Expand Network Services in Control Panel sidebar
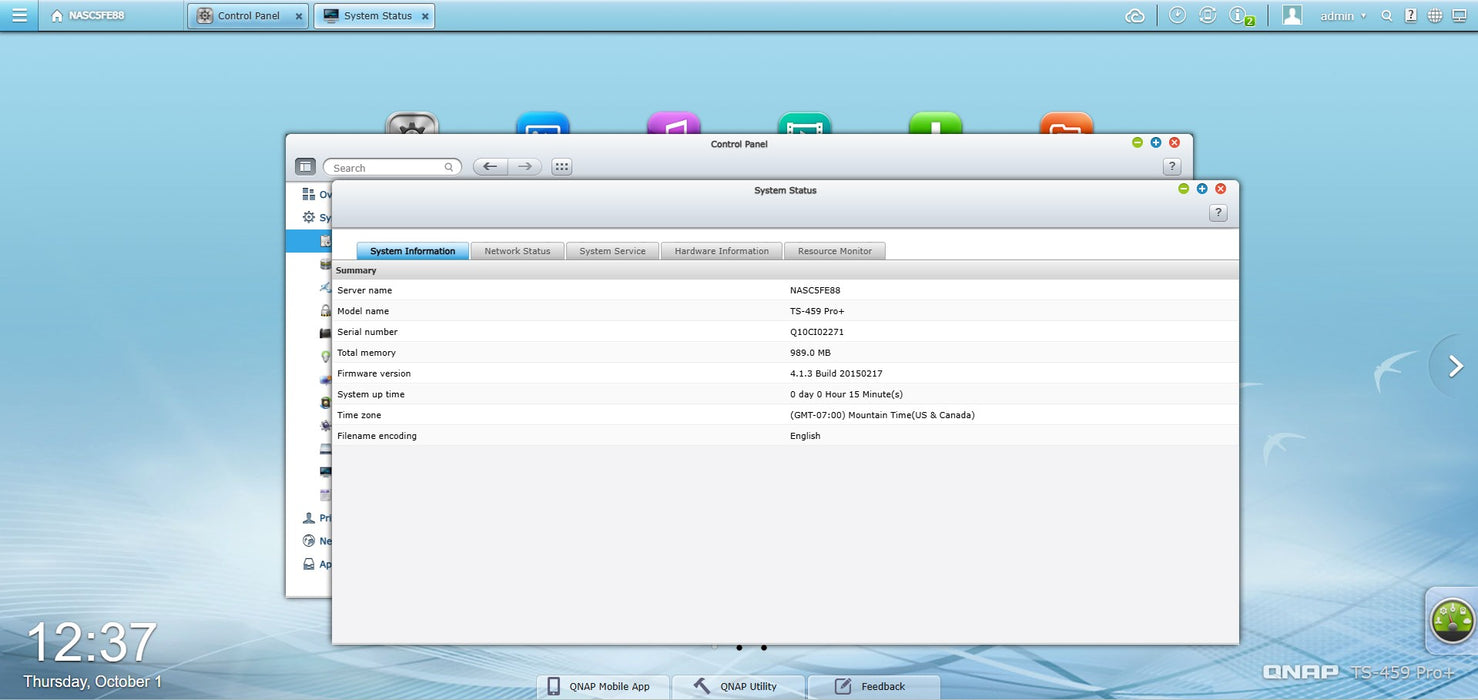The image size is (1478, 700). click(316, 541)
